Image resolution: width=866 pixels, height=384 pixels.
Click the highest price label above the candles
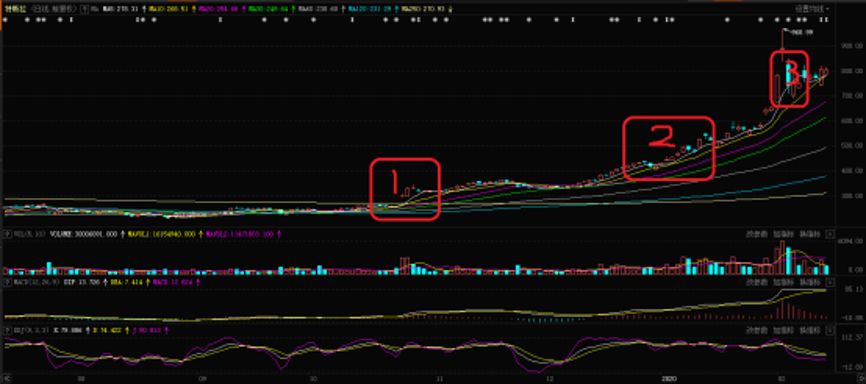(802, 32)
